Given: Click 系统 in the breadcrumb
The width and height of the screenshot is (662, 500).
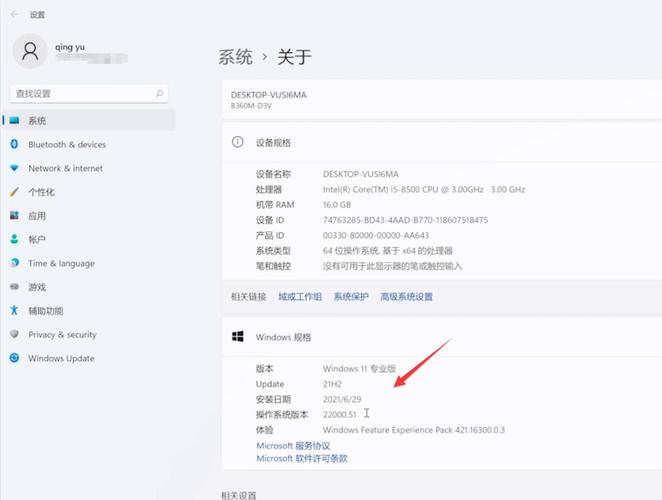Looking at the screenshot, I should point(235,57).
